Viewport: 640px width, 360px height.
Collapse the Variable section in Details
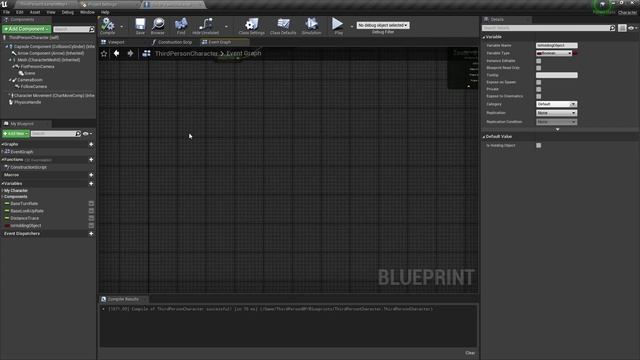tap(484, 37)
